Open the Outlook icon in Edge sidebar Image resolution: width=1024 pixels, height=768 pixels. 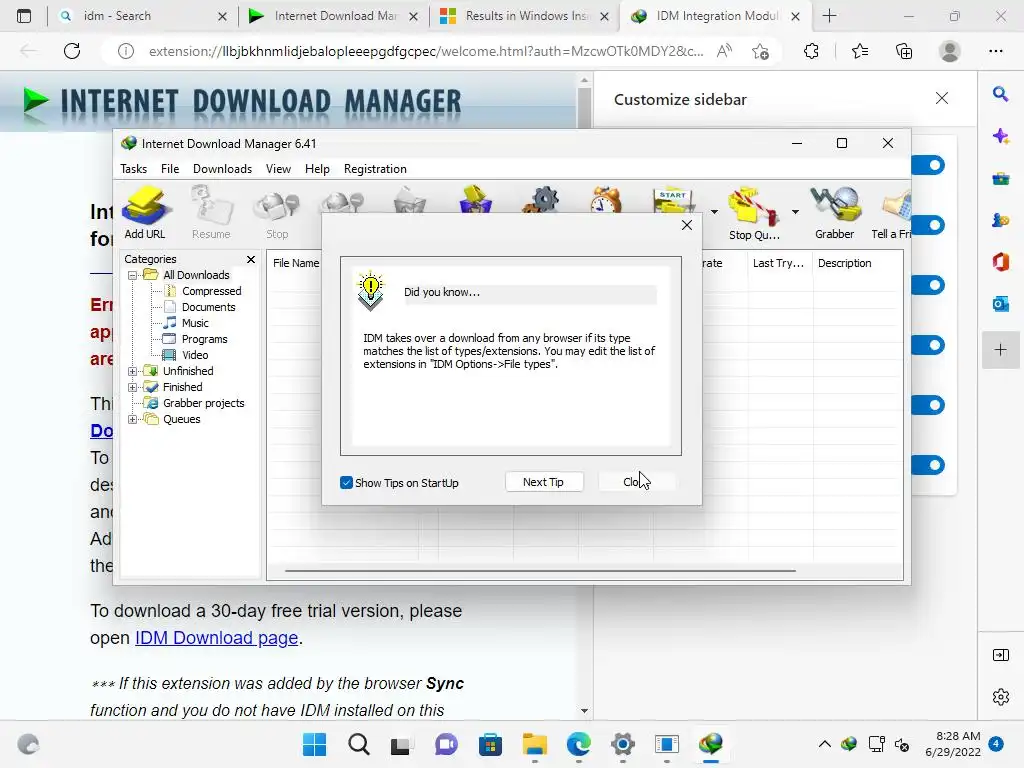[x=1000, y=304]
